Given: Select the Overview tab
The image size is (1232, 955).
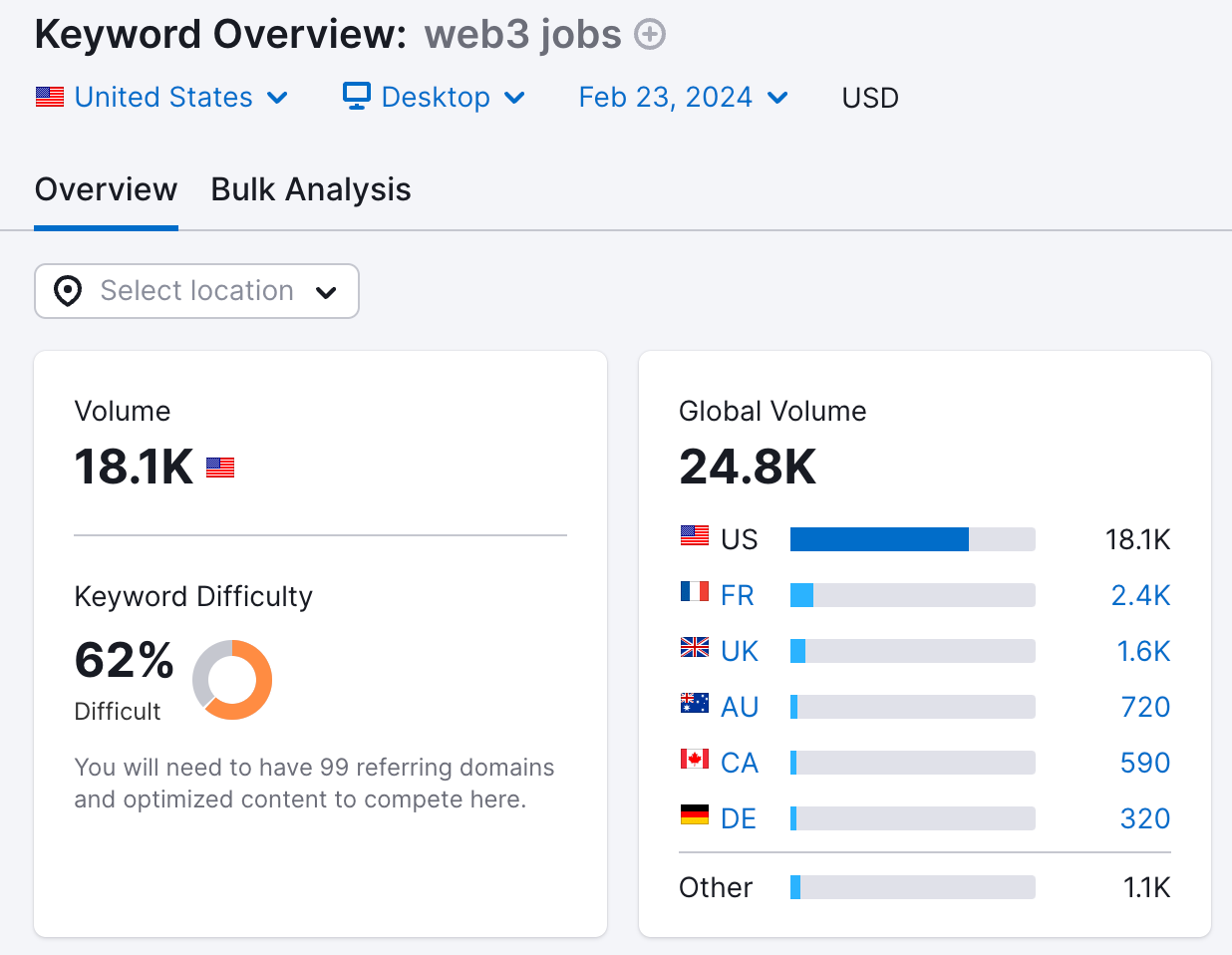Looking at the screenshot, I should point(106,189).
